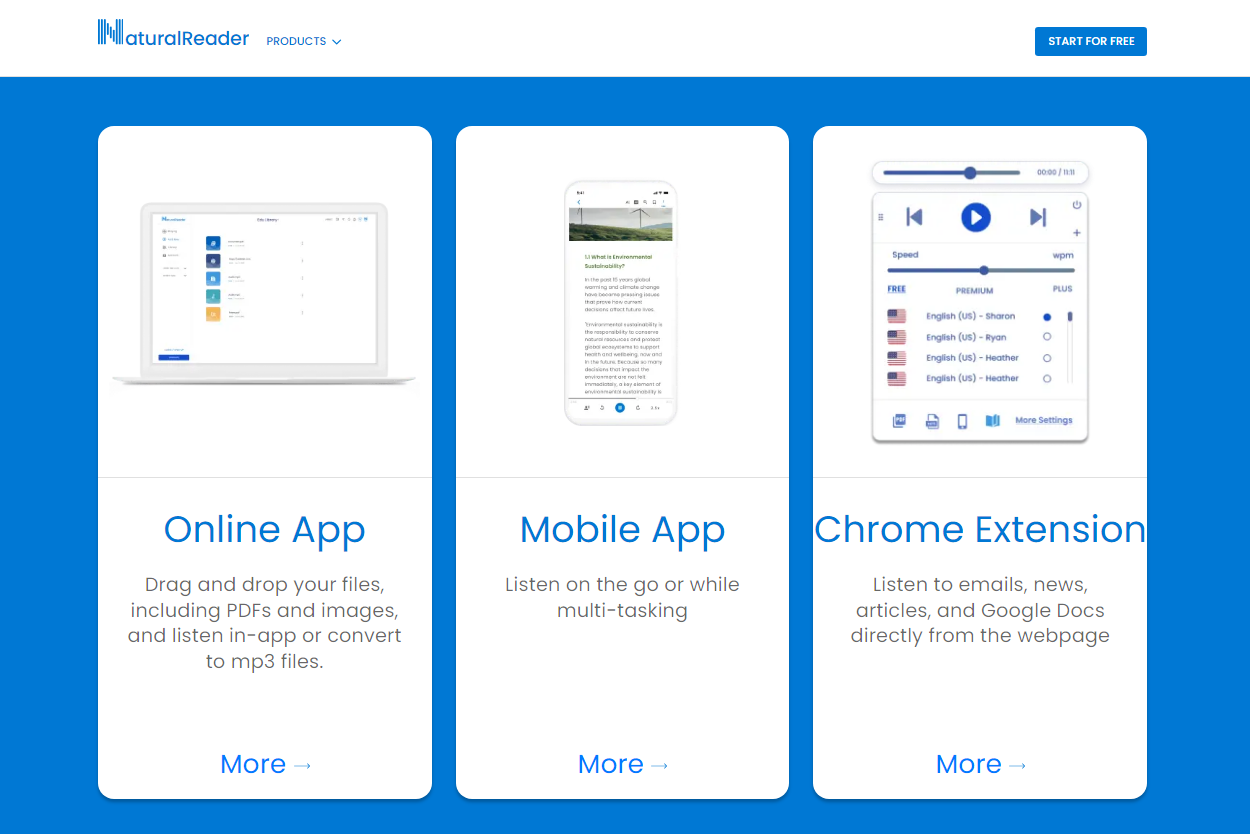Click the wpm label
Image resolution: width=1250 pixels, height=834 pixels.
tap(1063, 256)
